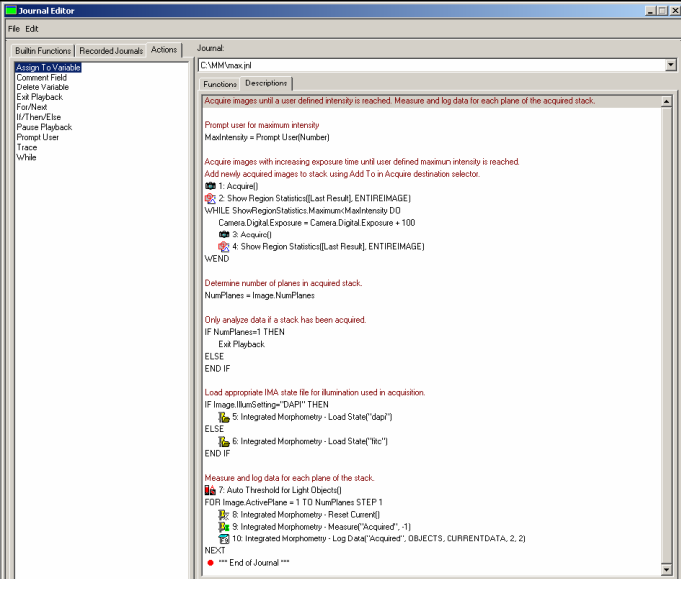Switch to the Functions tab
Screen dimensions: 682x600
click(220, 84)
